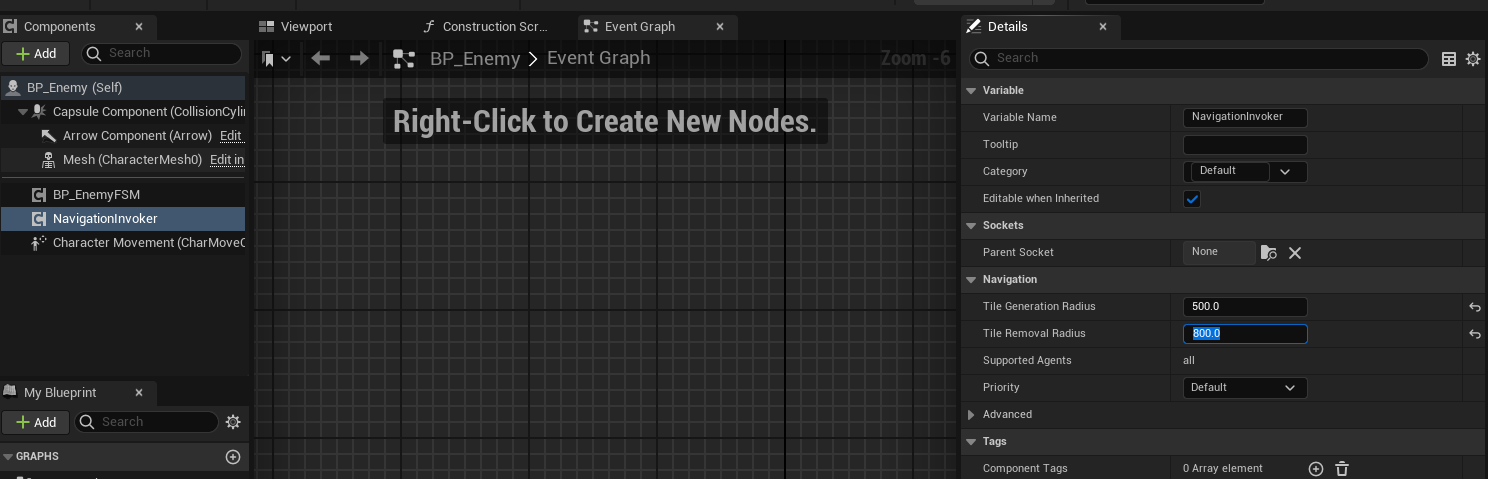Click Tile Removal Radius value field
This screenshot has width=1488, height=479.
coord(1245,333)
